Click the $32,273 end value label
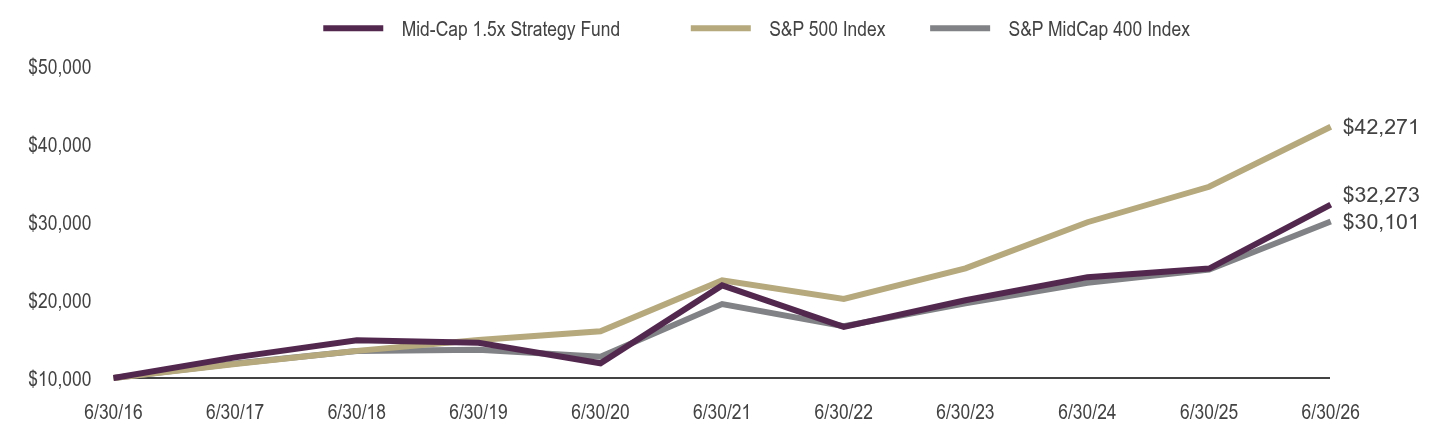The image size is (1440, 444). tap(1380, 194)
